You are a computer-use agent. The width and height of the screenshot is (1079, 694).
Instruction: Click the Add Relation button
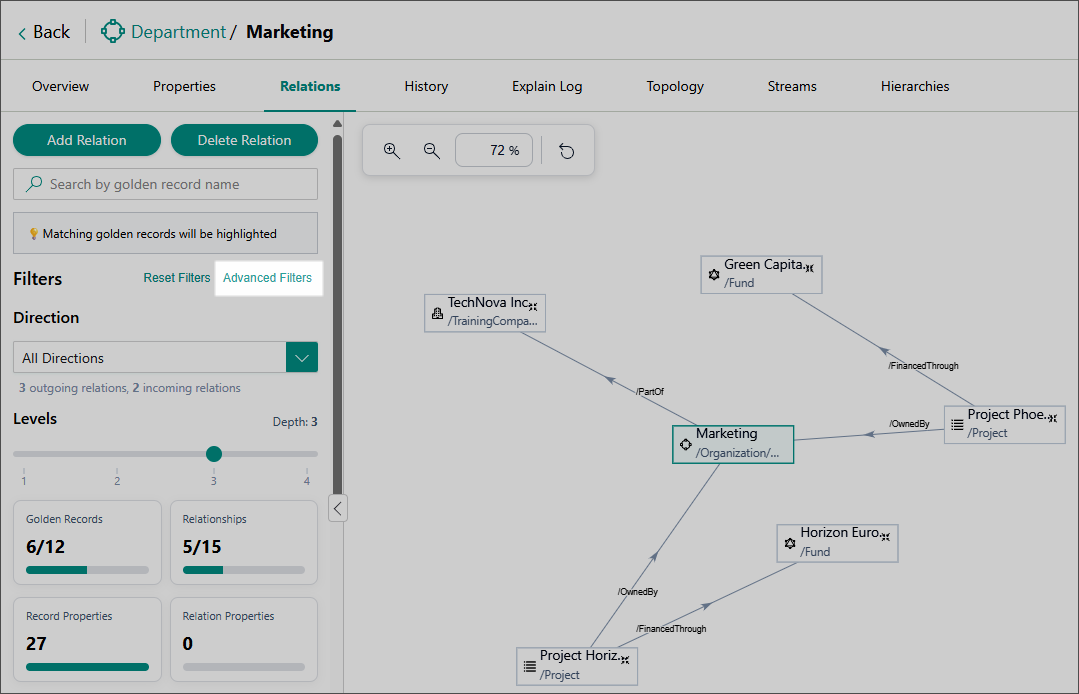(87, 141)
